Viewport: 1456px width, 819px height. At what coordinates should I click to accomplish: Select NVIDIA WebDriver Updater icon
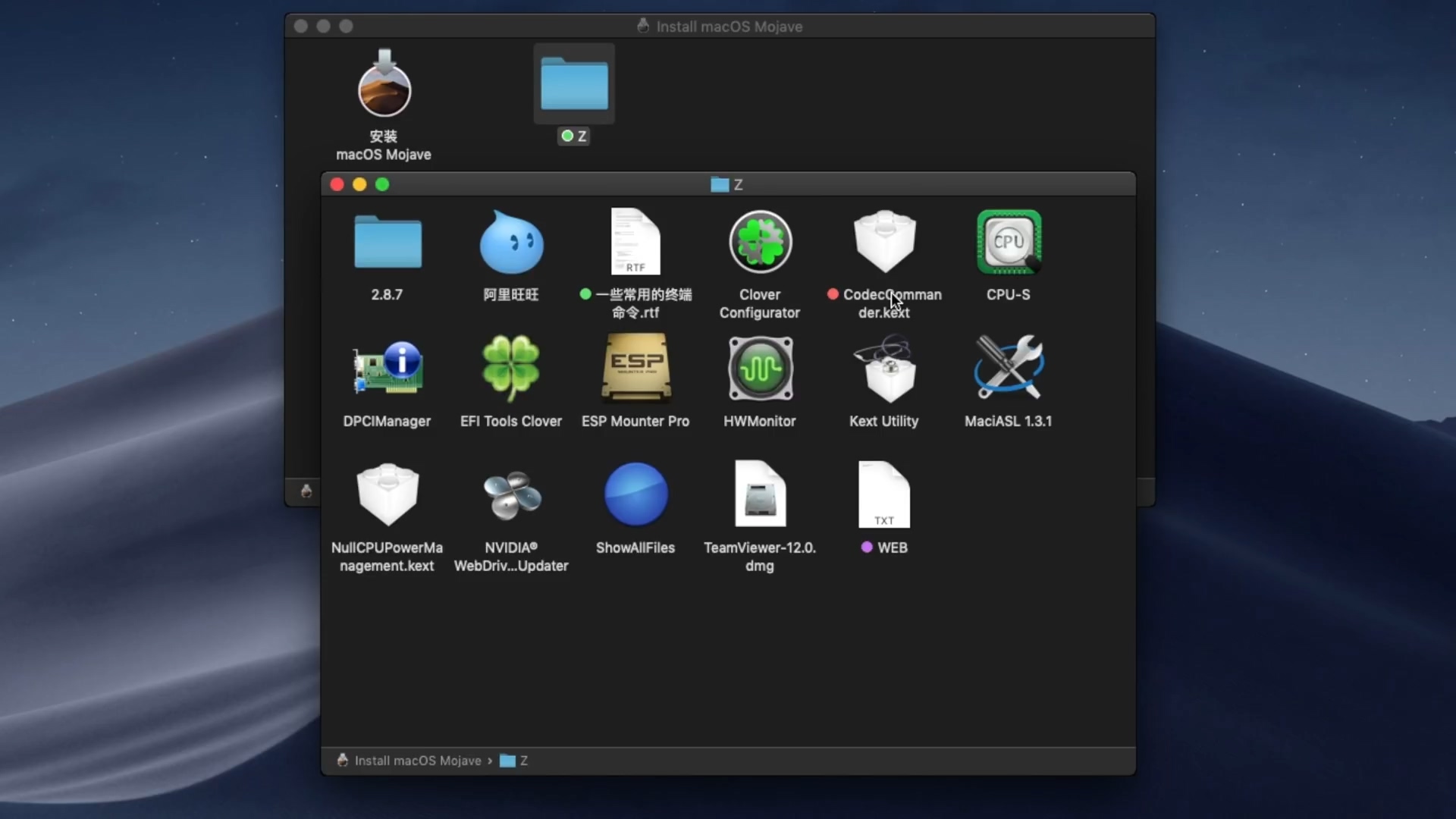pyautogui.click(x=511, y=495)
